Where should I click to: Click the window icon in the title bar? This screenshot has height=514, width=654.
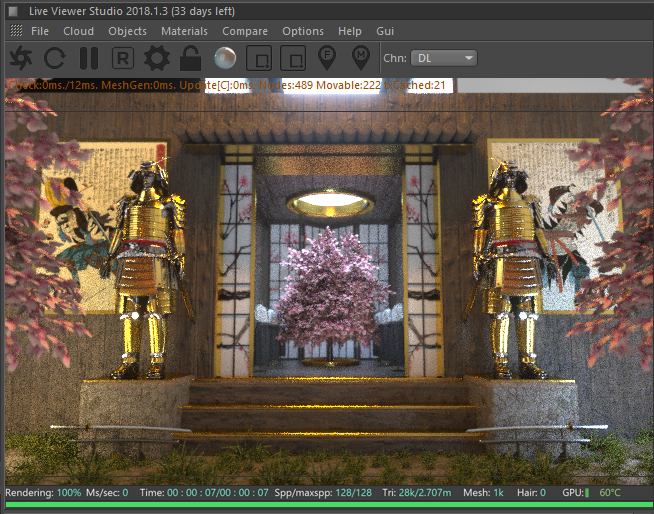click(x=13, y=11)
